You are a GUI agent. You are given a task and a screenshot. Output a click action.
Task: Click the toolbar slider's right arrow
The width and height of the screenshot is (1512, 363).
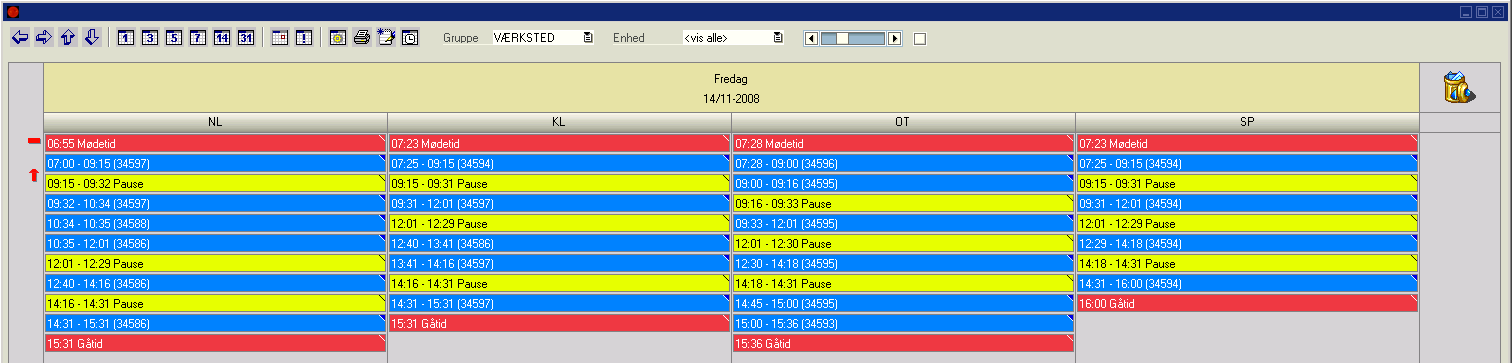click(895, 38)
